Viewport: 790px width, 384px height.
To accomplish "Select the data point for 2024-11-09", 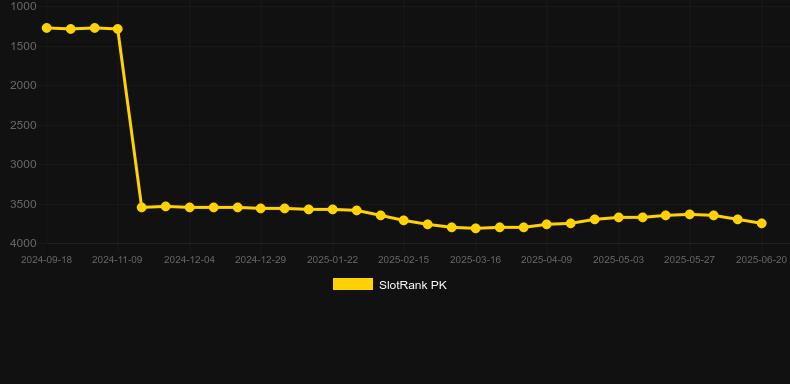I will tap(117, 29).
